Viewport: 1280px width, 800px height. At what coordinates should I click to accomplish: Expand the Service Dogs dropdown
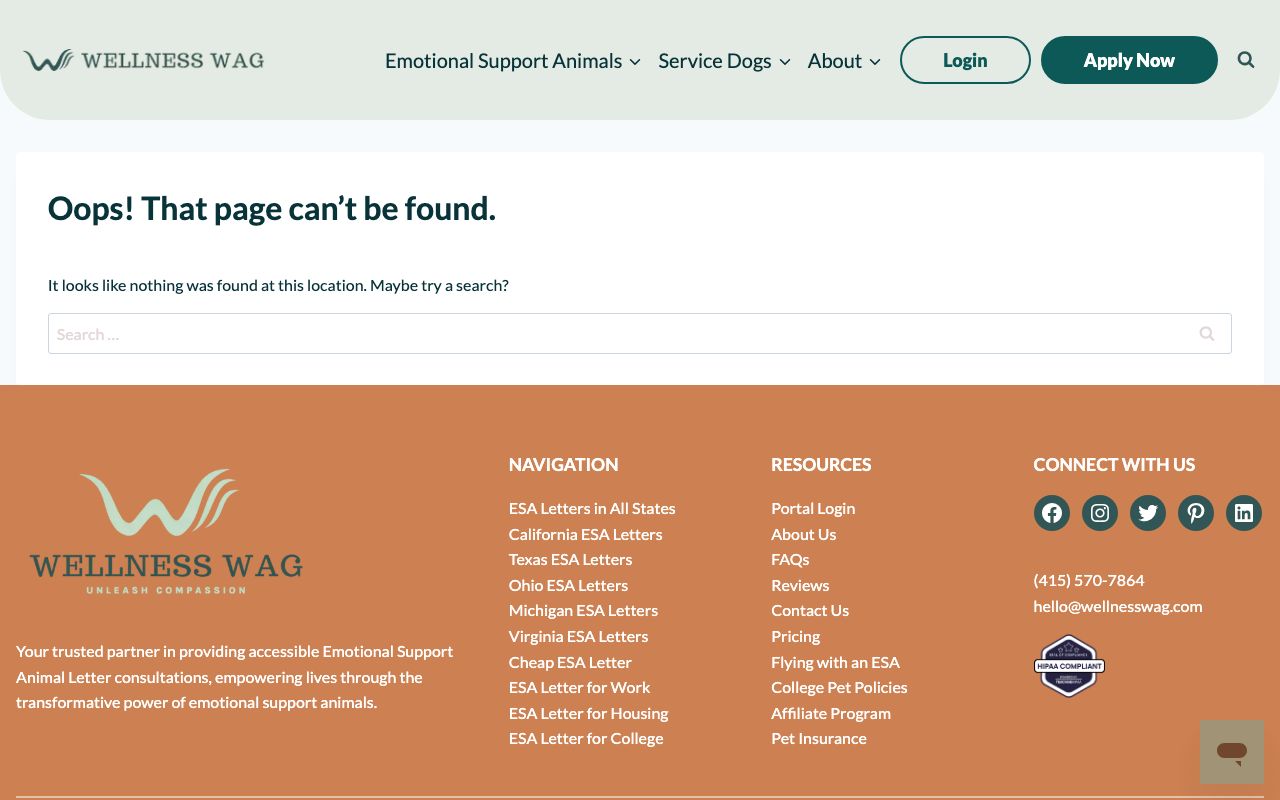(x=724, y=61)
